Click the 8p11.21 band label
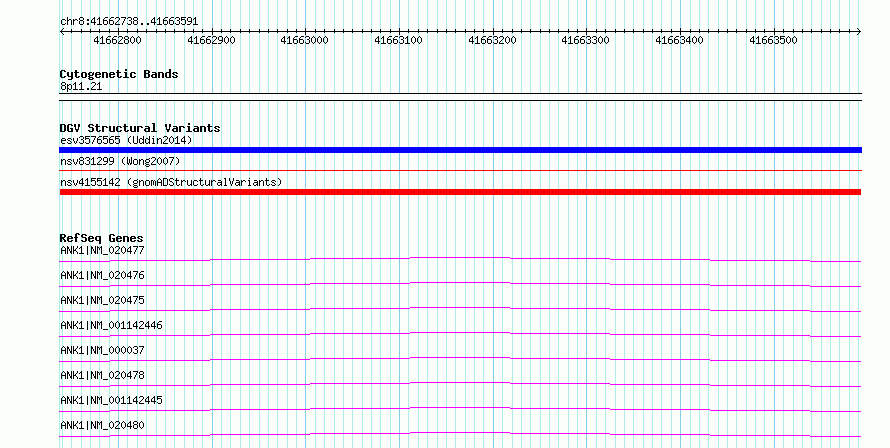Screen dimensions: 890x448 (x=81, y=86)
